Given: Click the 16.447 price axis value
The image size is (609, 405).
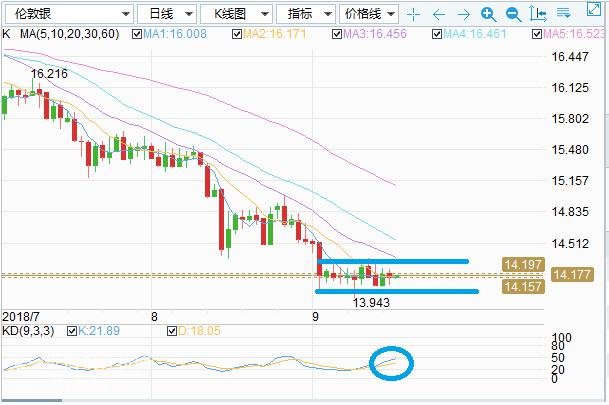Looking at the screenshot, I should click(x=570, y=57).
